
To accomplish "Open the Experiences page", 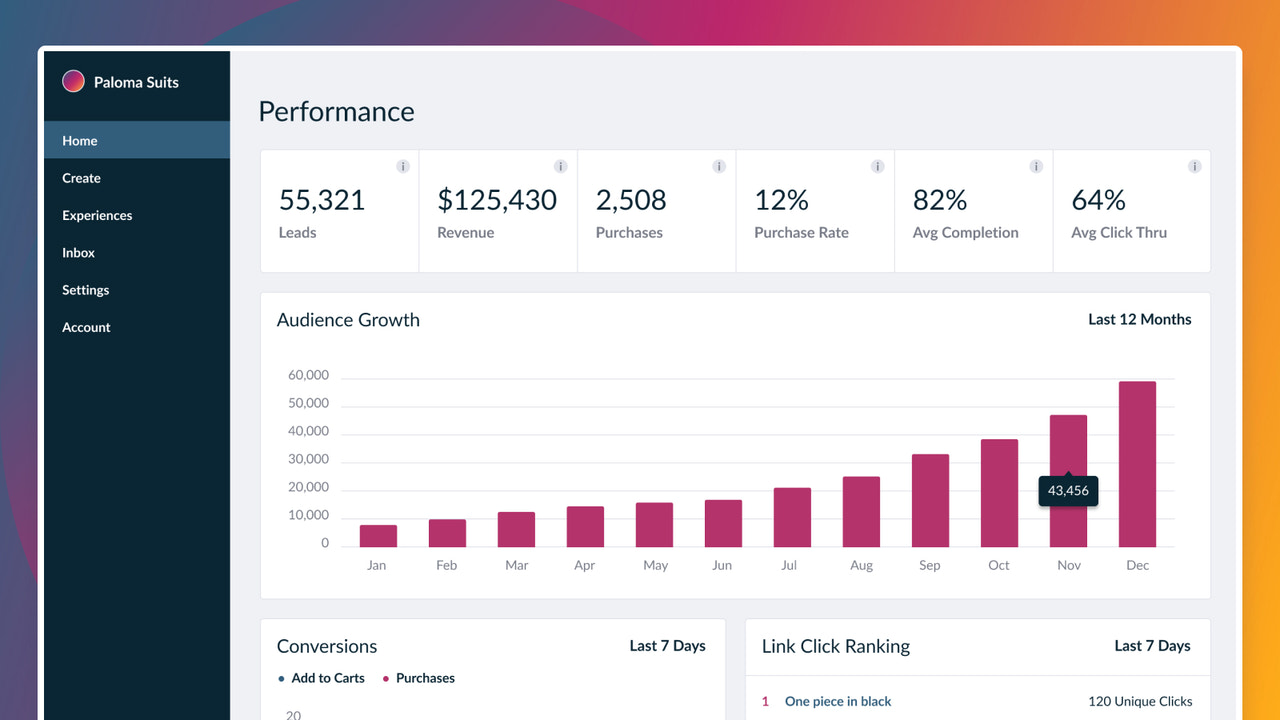I will point(97,215).
